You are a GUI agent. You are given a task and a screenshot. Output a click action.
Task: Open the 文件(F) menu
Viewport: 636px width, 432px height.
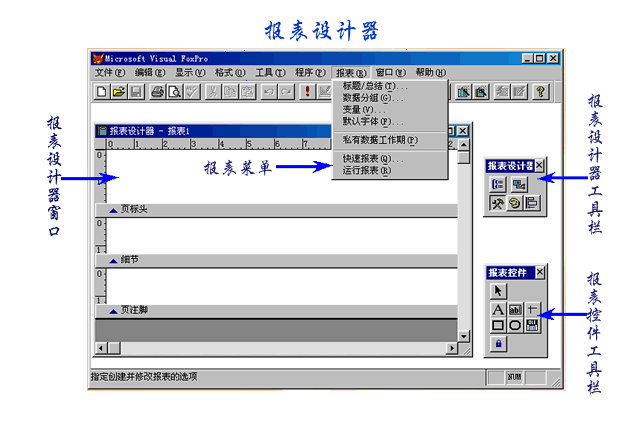click(x=110, y=73)
